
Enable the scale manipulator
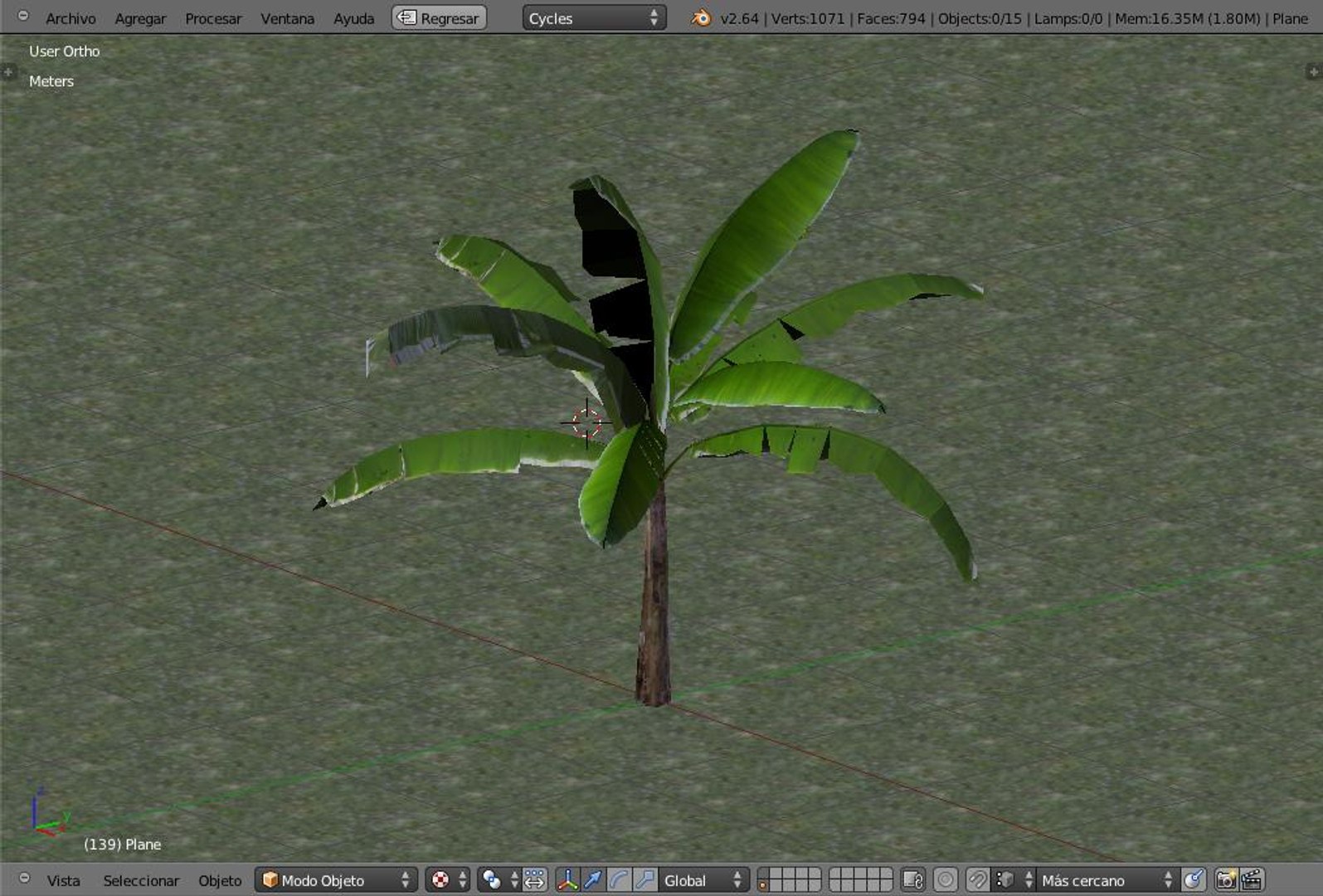click(644, 880)
